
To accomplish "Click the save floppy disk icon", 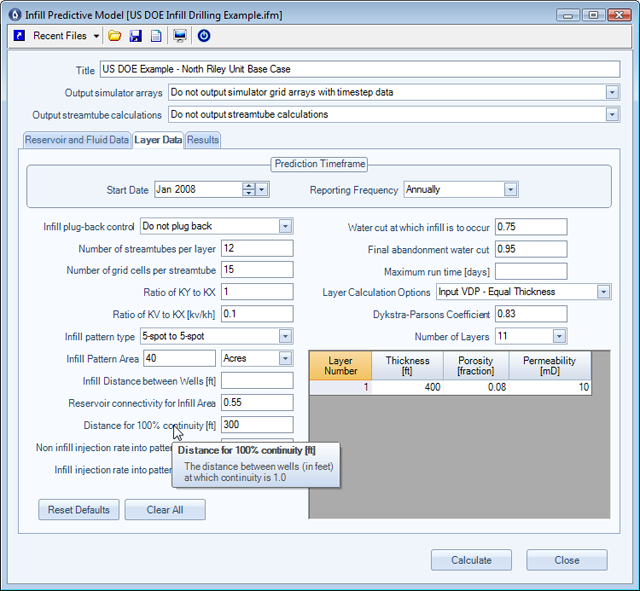I will 136,36.
